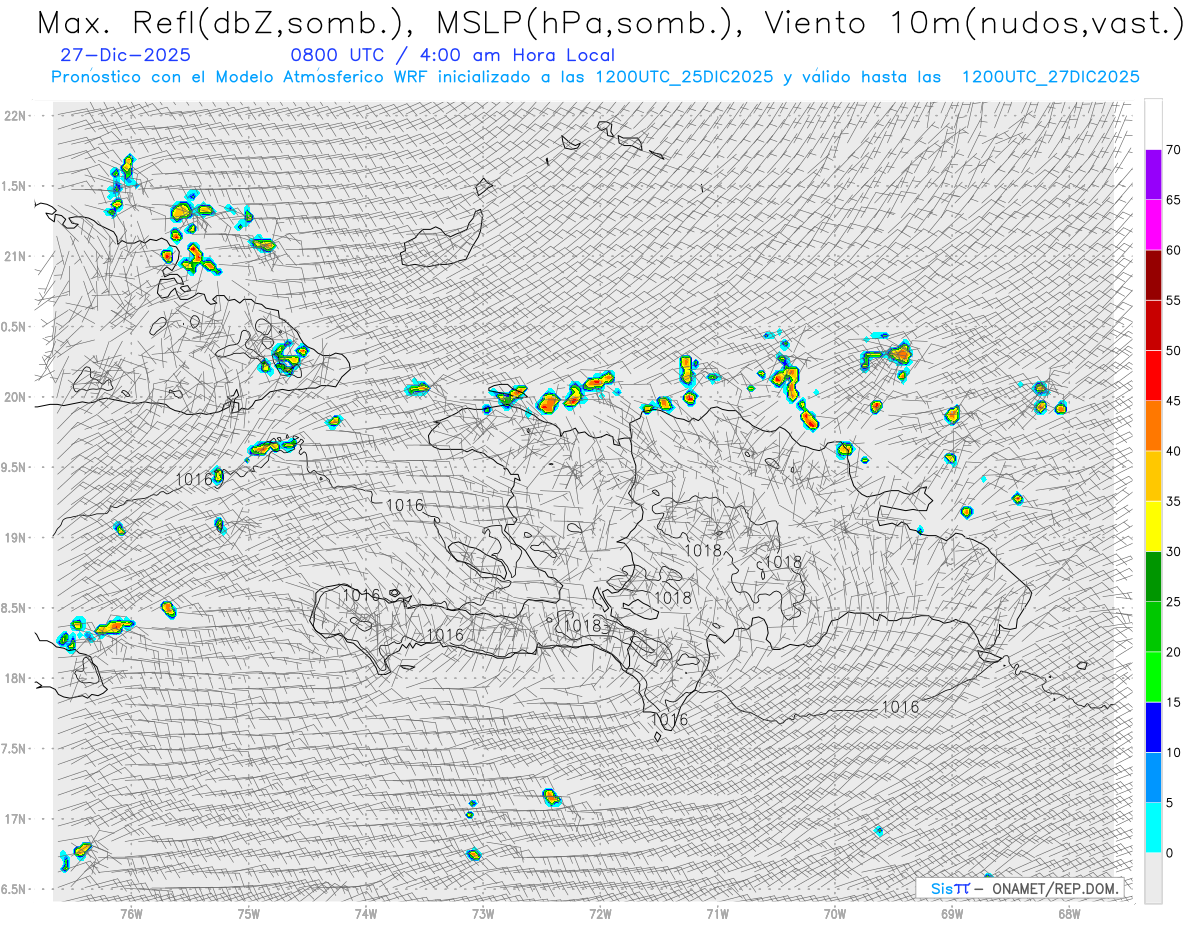
Task: Click the '75W' longitude label
Action: click(249, 912)
